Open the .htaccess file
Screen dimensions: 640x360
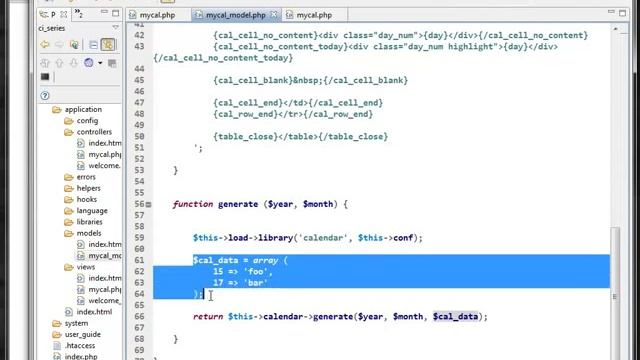80,346
